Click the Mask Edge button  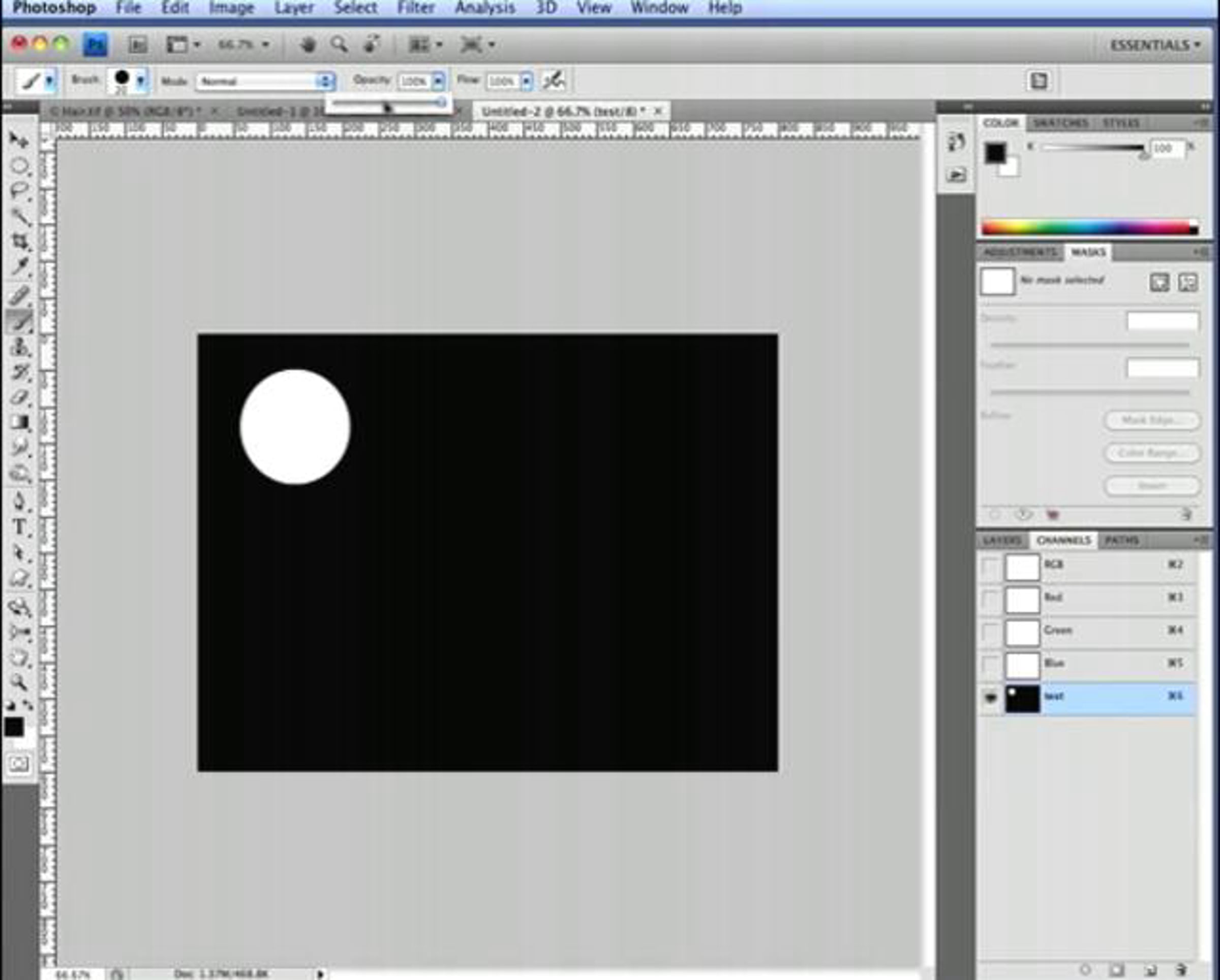tap(1151, 420)
